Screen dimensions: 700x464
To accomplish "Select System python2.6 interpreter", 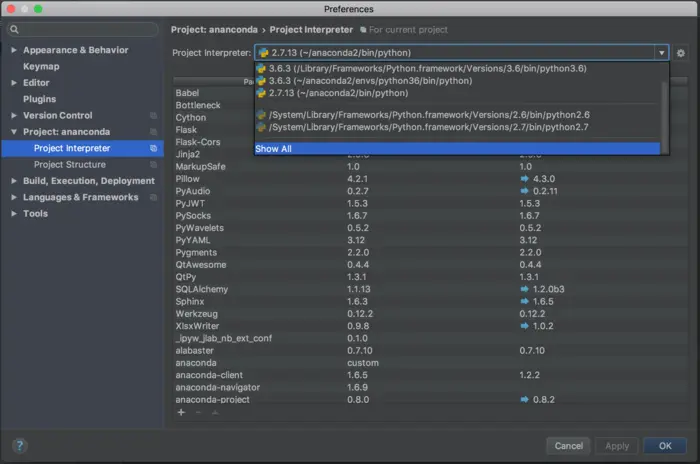I will pyautogui.click(x=458, y=115).
